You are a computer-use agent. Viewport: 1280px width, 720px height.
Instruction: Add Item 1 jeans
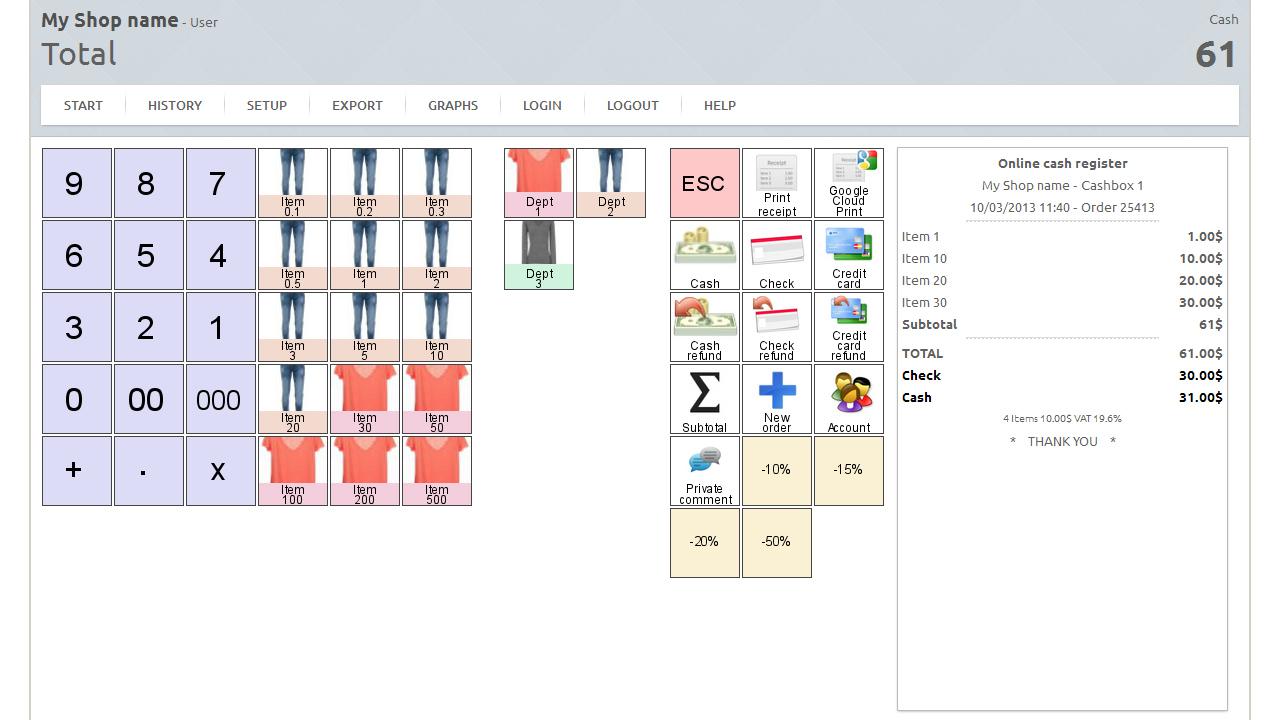click(365, 255)
